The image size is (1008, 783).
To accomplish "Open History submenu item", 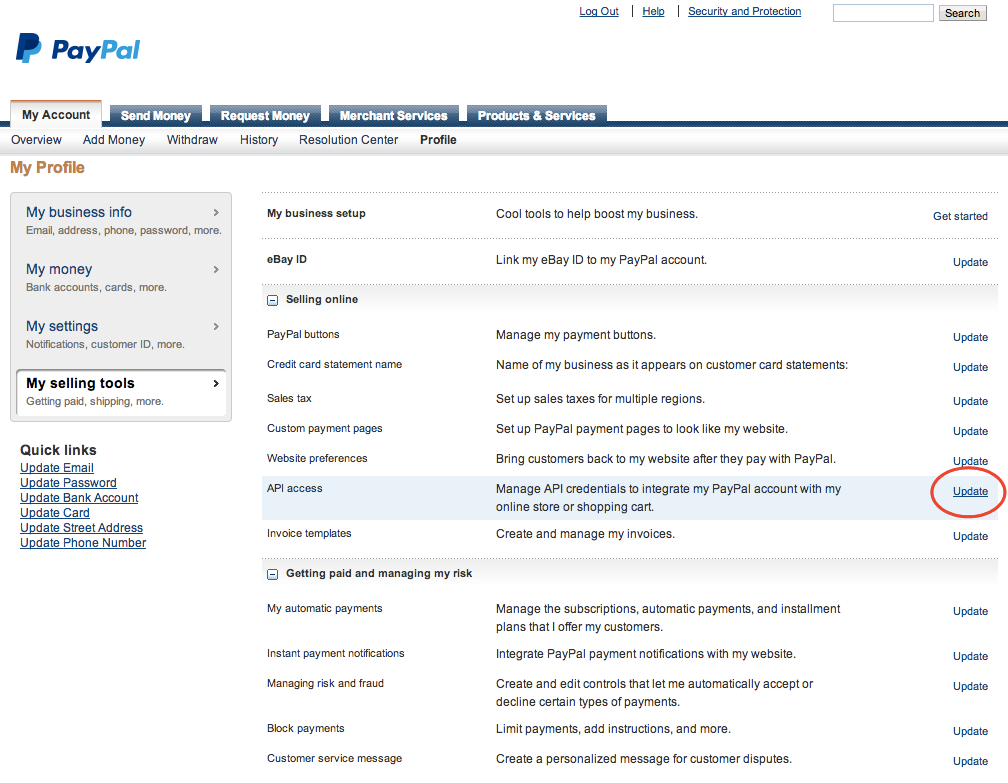I will coord(259,140).
